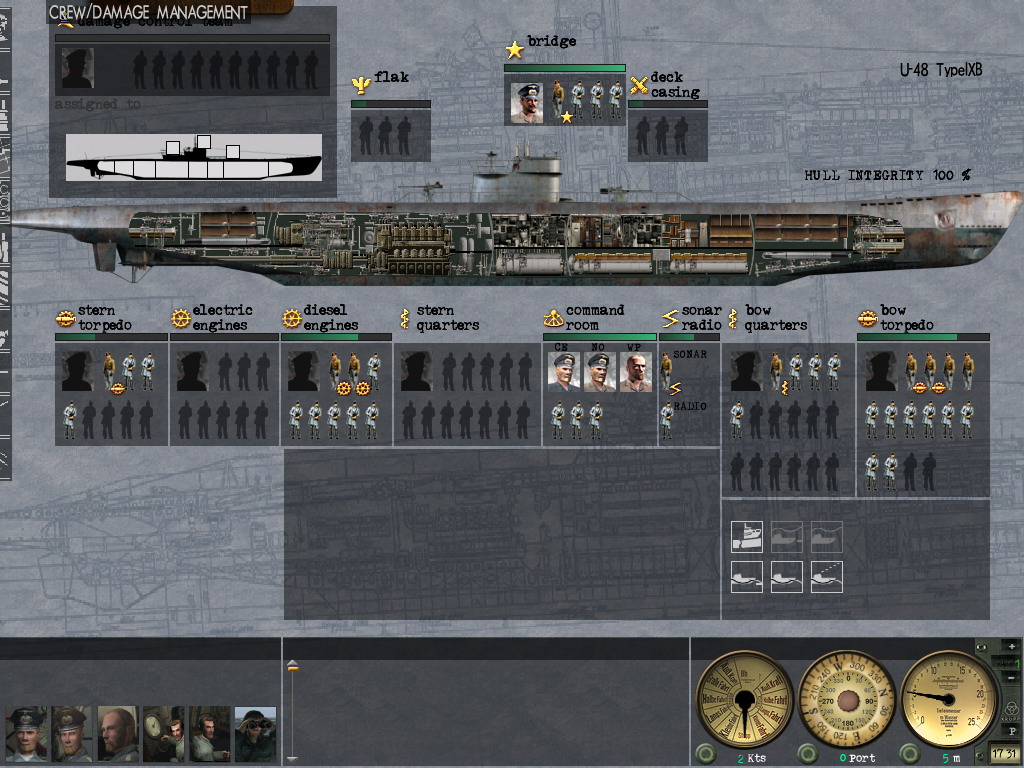Screen dimensions: 1024x768
Task: Apply the damaged-ship crew configuration preset
Action: pos(747,537)
